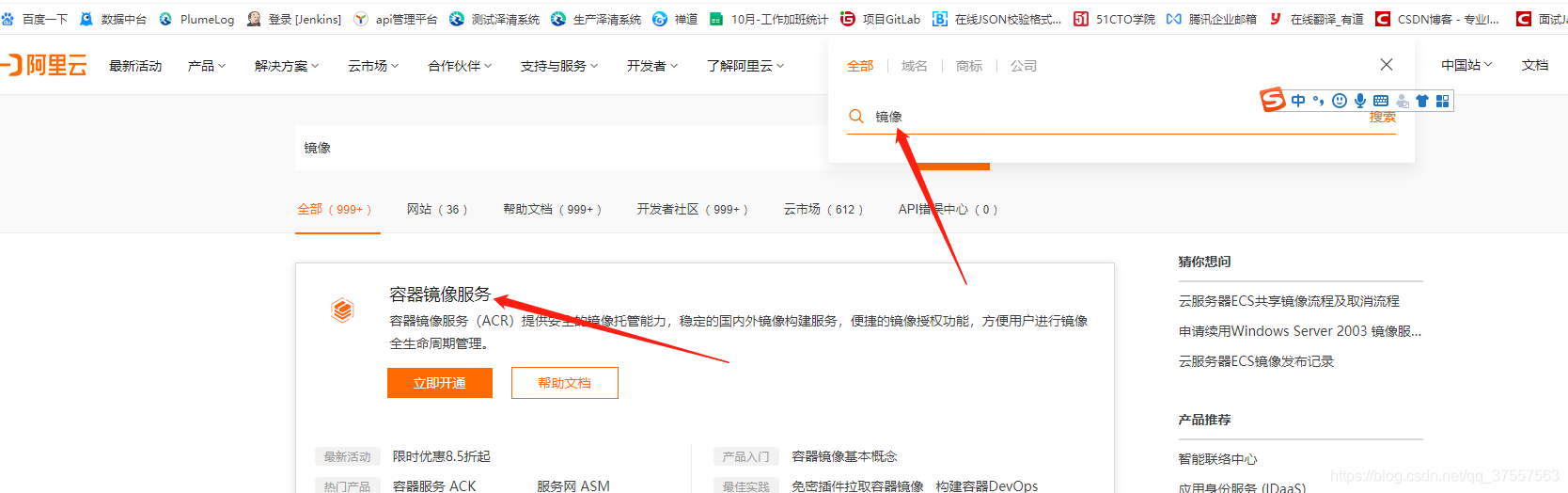
Task: Click Sogou account login icon
Action: point(1402,101)
